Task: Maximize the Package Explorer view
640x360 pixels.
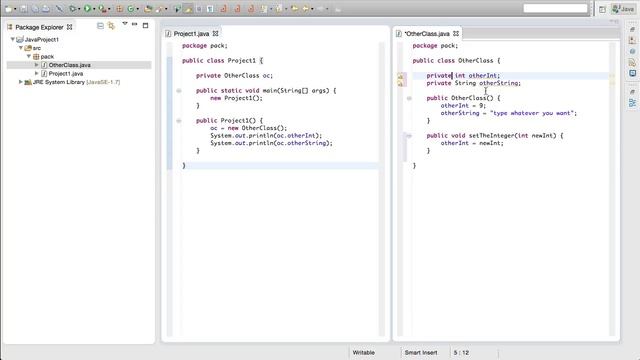Action: click(145, 25)
